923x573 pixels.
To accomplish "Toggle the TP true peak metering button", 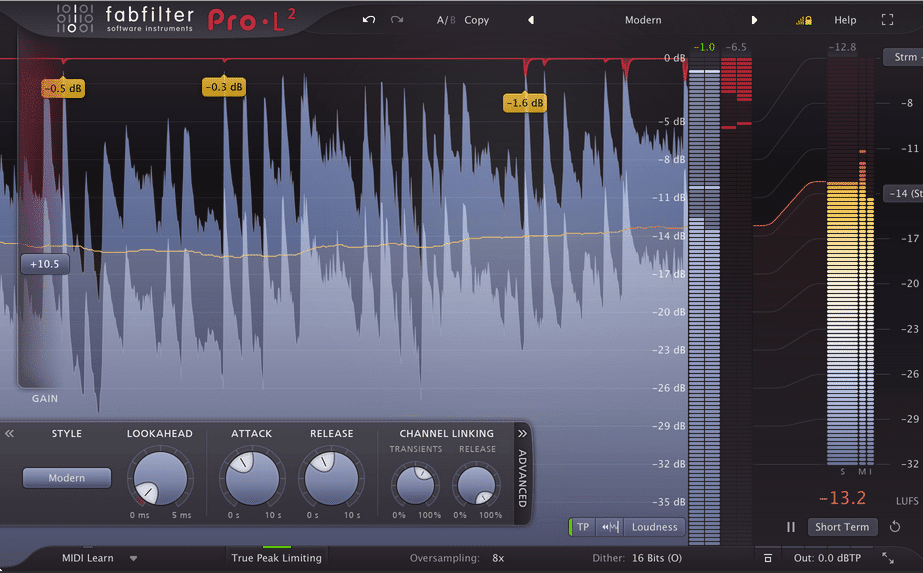I will pyautogui.click(x=583, y=527).
